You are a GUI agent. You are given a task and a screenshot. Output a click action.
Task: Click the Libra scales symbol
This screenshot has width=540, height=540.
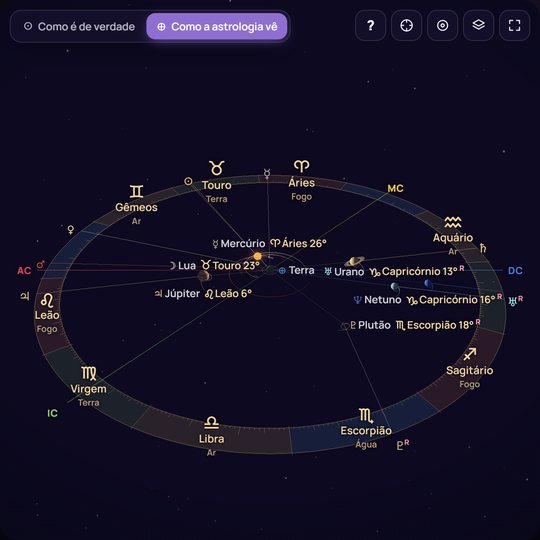click(x=211, y=423)
